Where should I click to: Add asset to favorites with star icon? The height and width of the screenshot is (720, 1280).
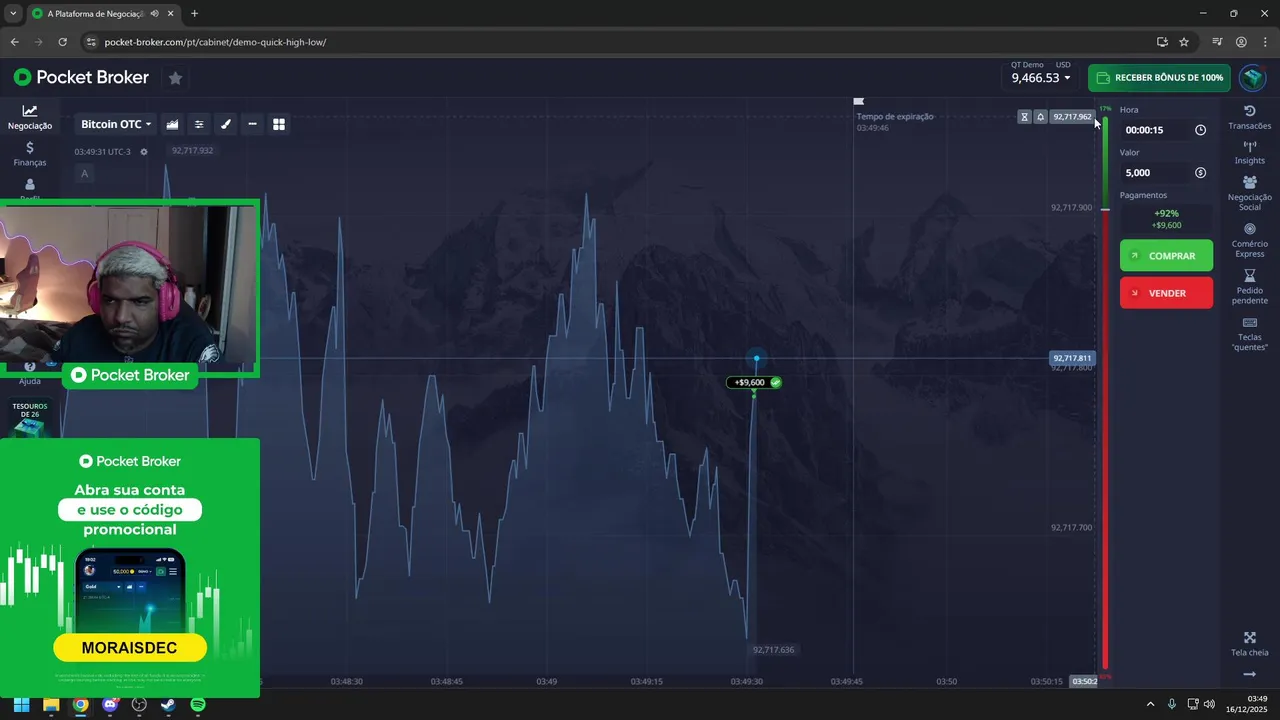tap(175, 78)
